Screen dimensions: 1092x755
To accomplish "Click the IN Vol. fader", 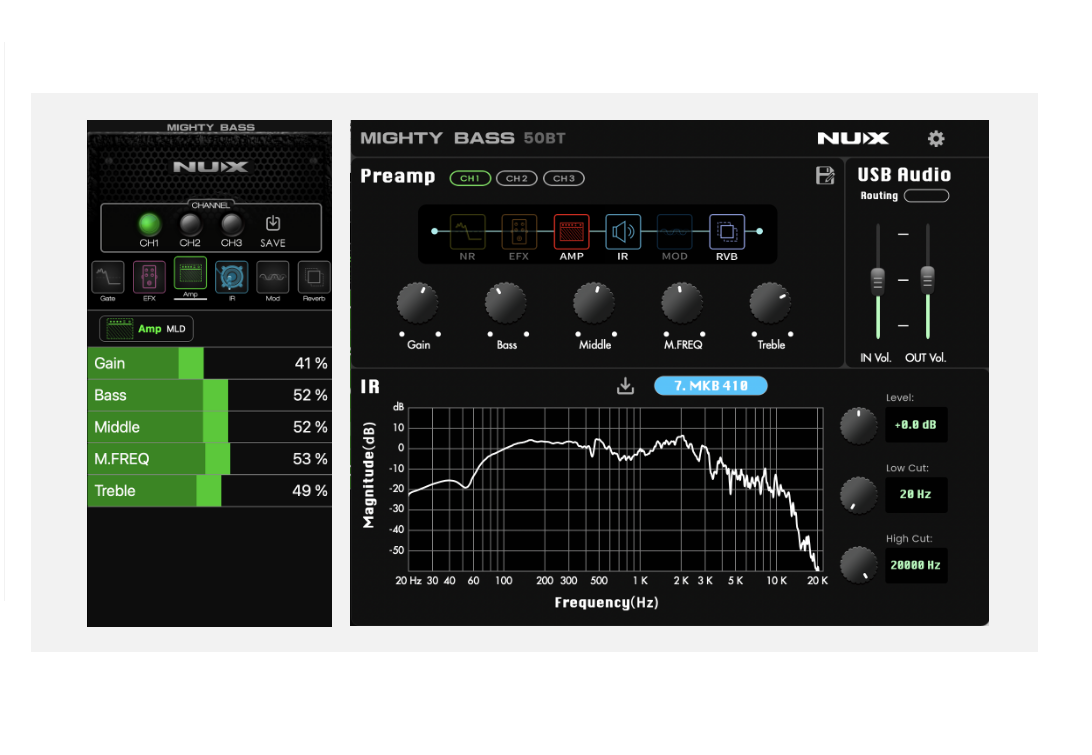I will coord(878,281).
